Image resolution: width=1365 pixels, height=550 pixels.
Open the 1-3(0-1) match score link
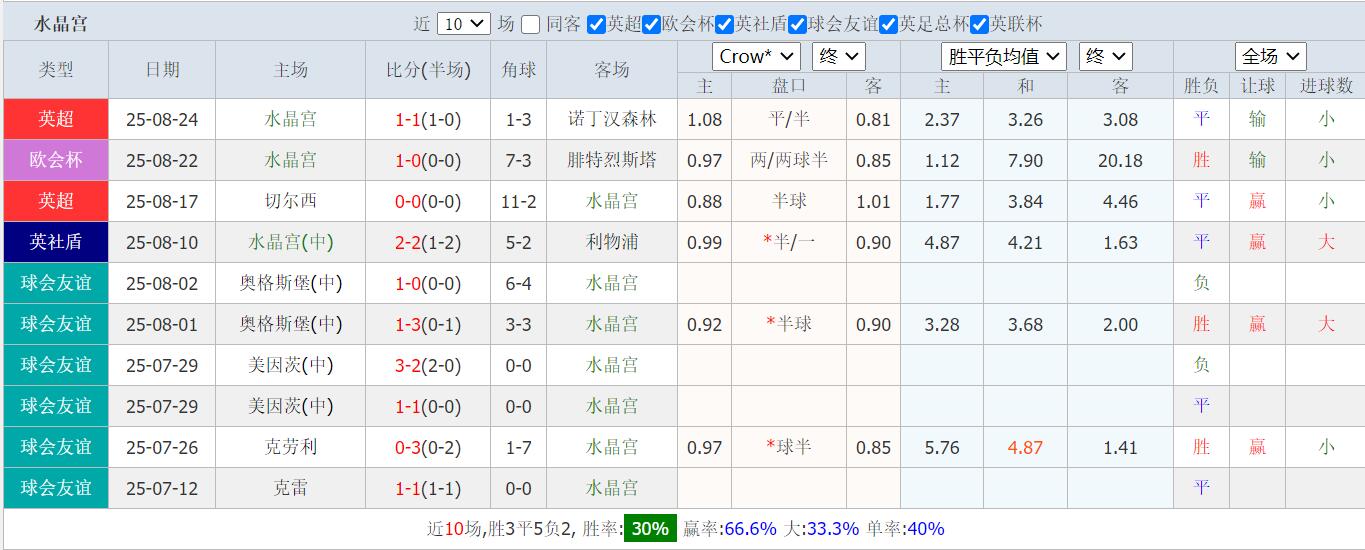[428, 324]
